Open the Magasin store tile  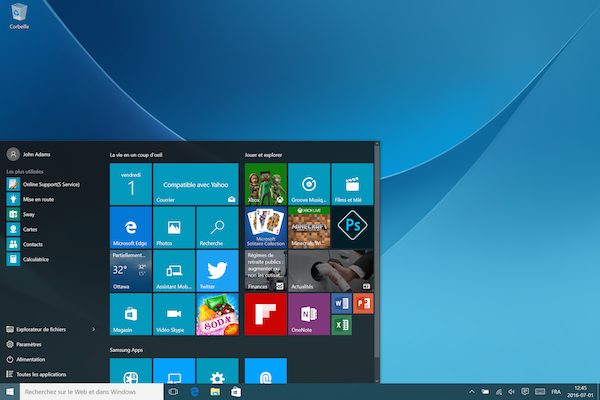point(130,314)
